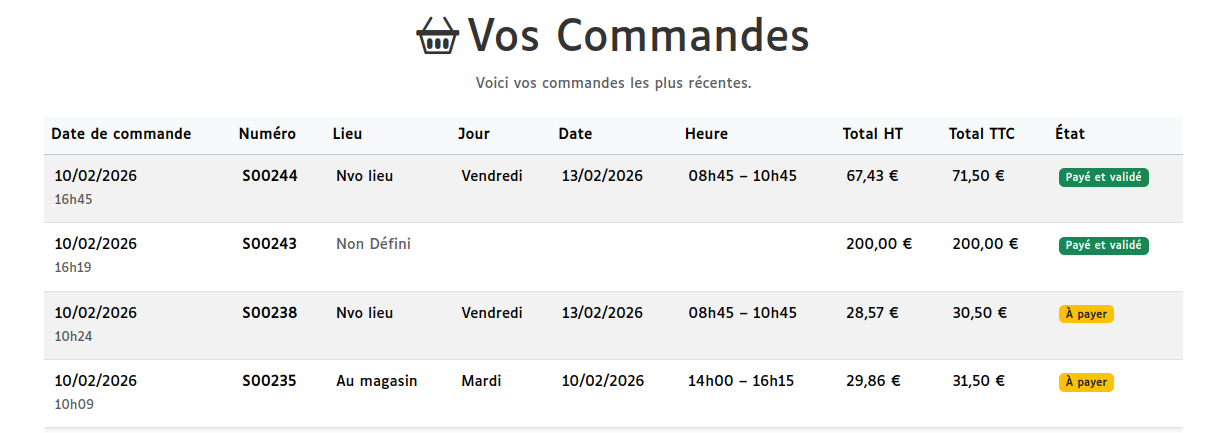The width and height of the screenshot is (1218, 433).
Task: Click the État column header
Action: [1069, 134]
